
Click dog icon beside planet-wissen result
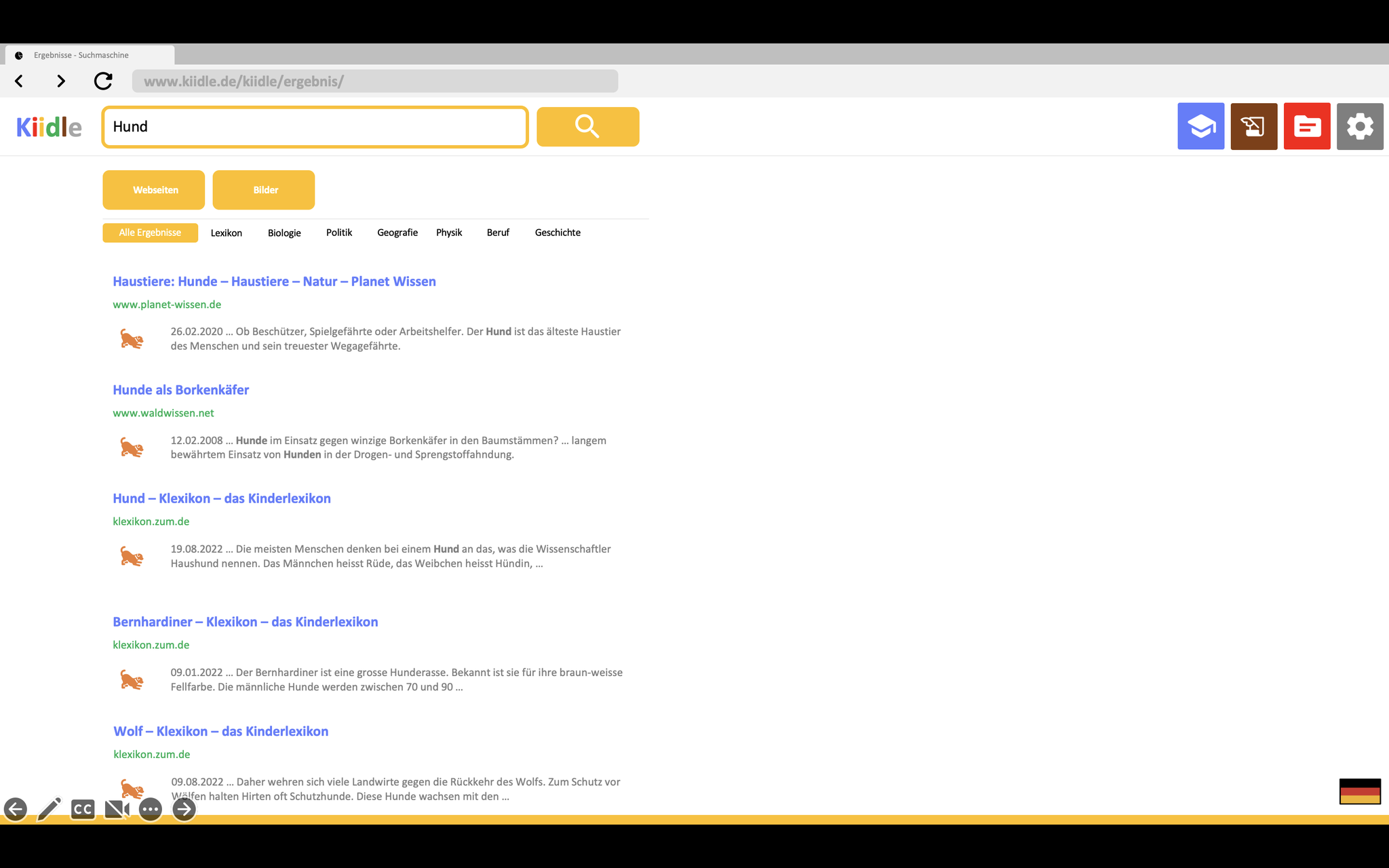(132, 338)
